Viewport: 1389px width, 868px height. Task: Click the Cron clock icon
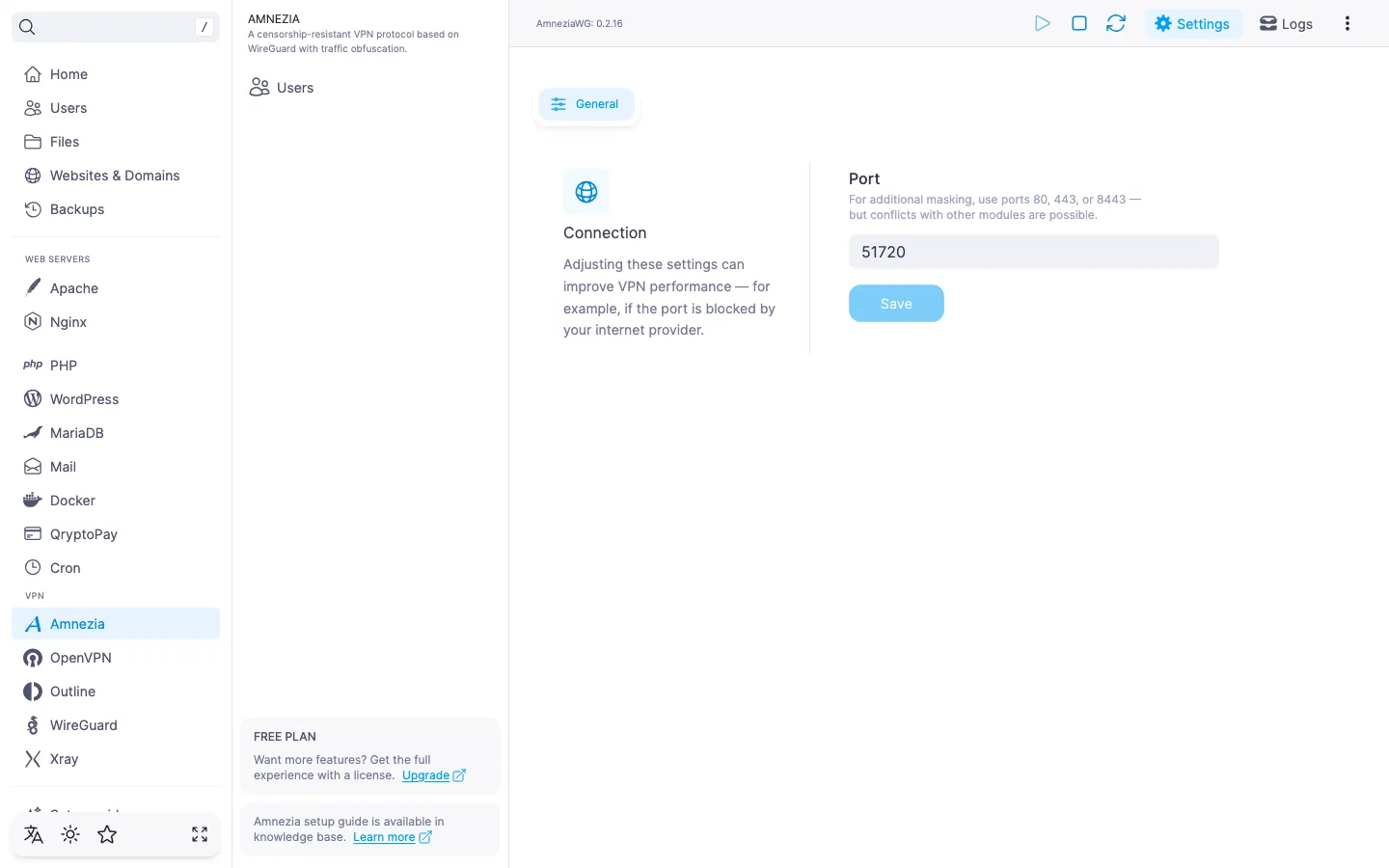point(33,567)
